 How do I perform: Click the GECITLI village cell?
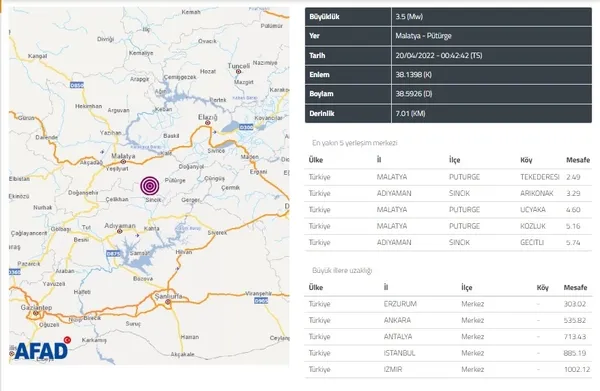click(x=532, y=242)
